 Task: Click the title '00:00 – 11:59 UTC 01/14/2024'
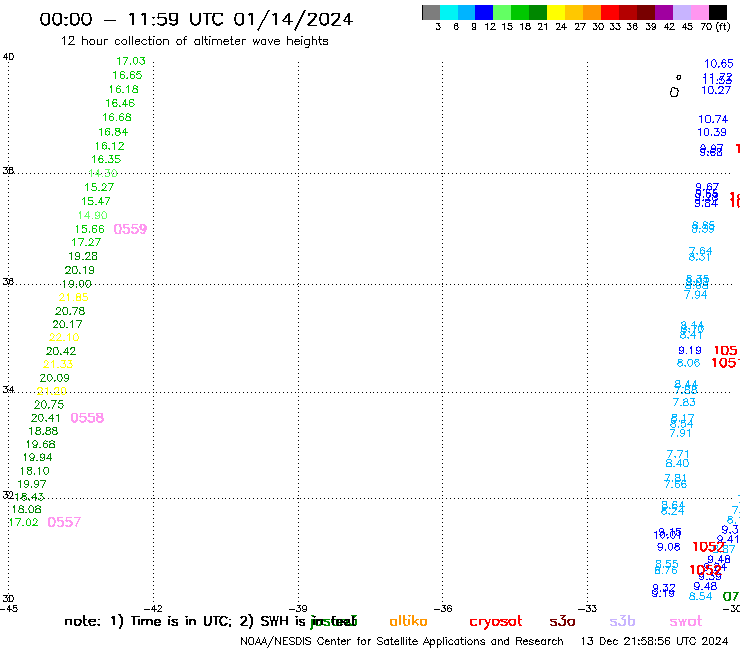196,19
